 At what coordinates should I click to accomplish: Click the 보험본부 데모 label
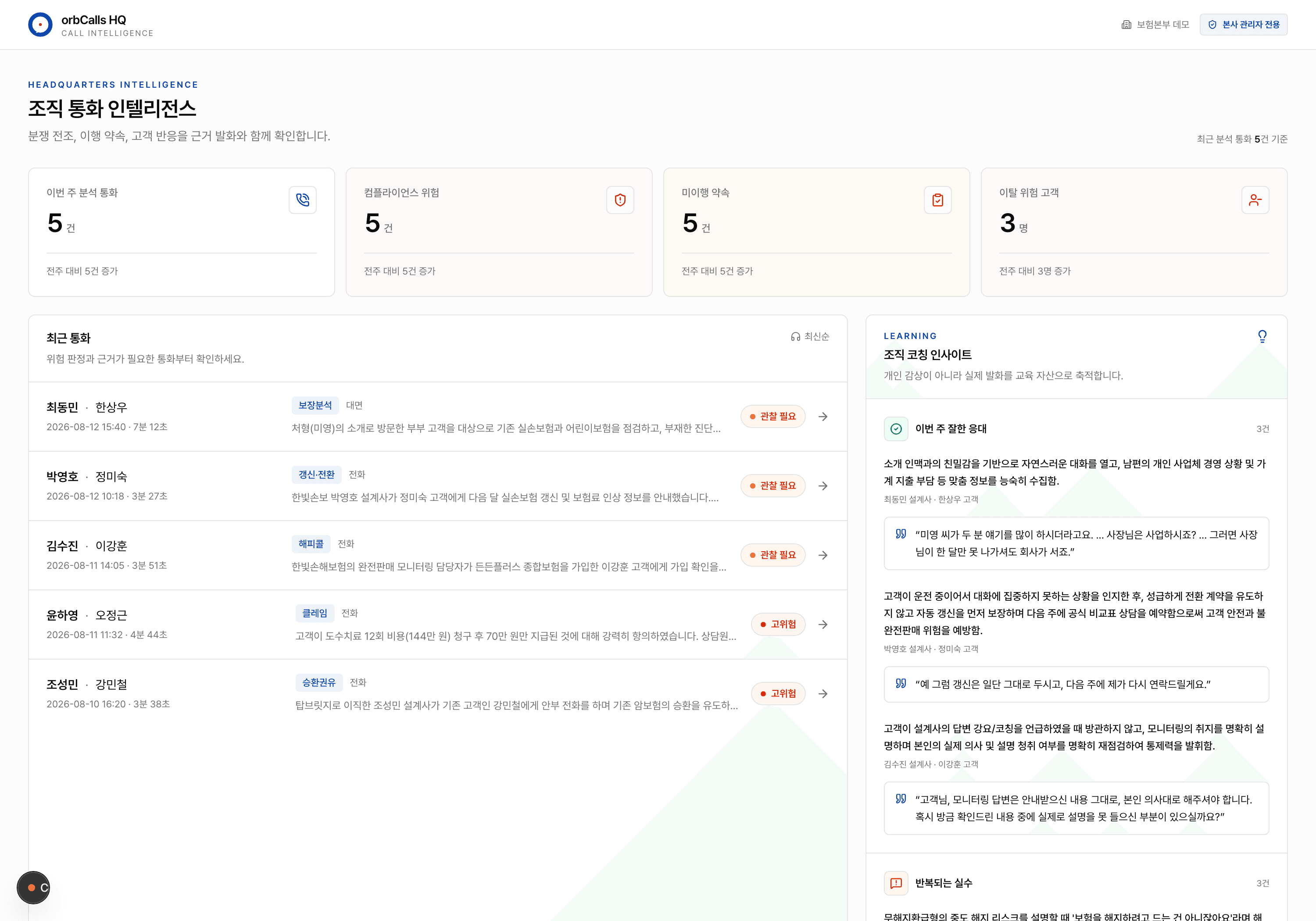pos(1163,25)
